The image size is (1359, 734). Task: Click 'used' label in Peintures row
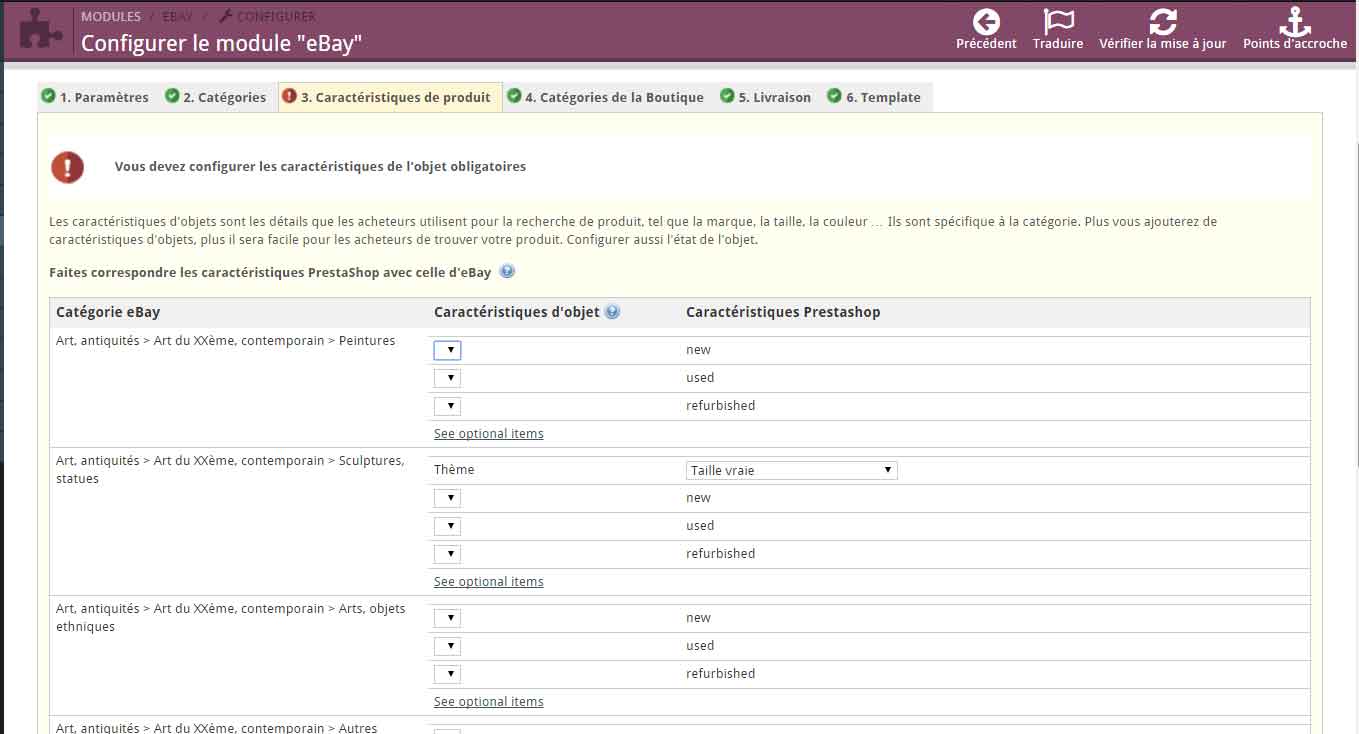click(x=700, y=378)
